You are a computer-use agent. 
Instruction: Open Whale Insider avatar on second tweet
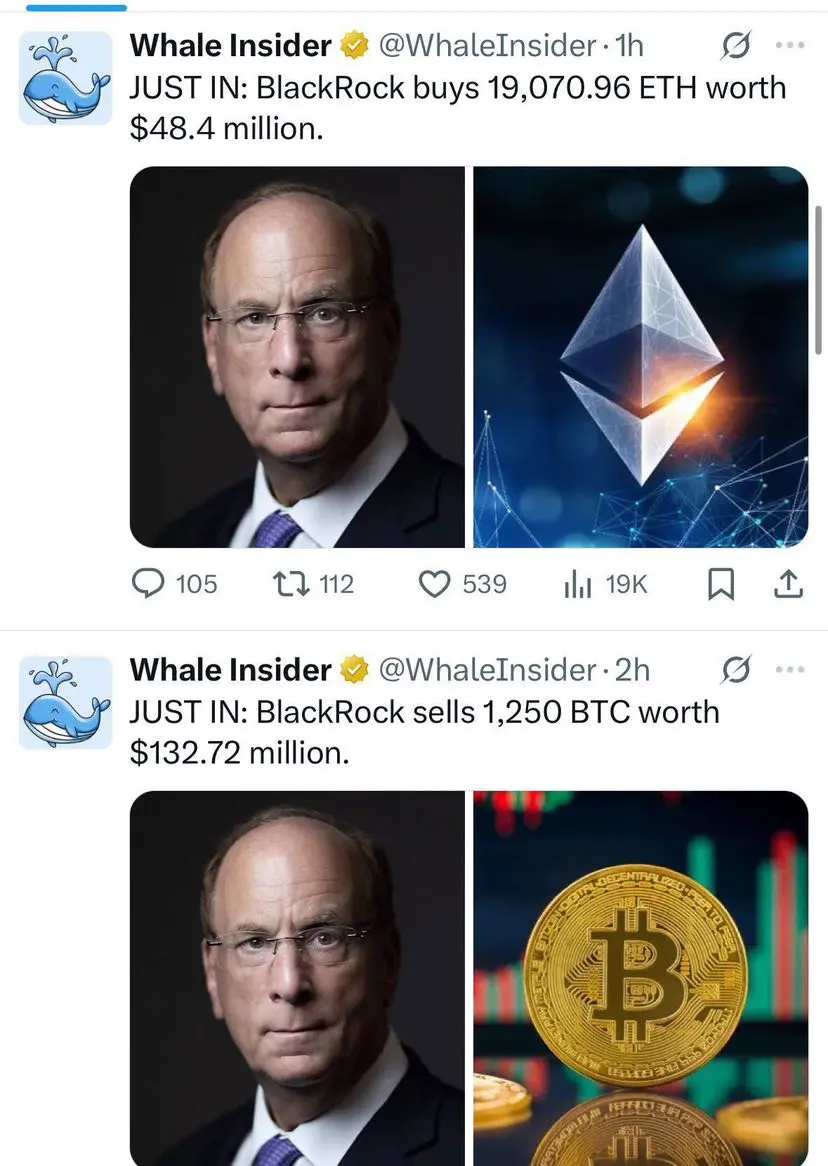65,702
